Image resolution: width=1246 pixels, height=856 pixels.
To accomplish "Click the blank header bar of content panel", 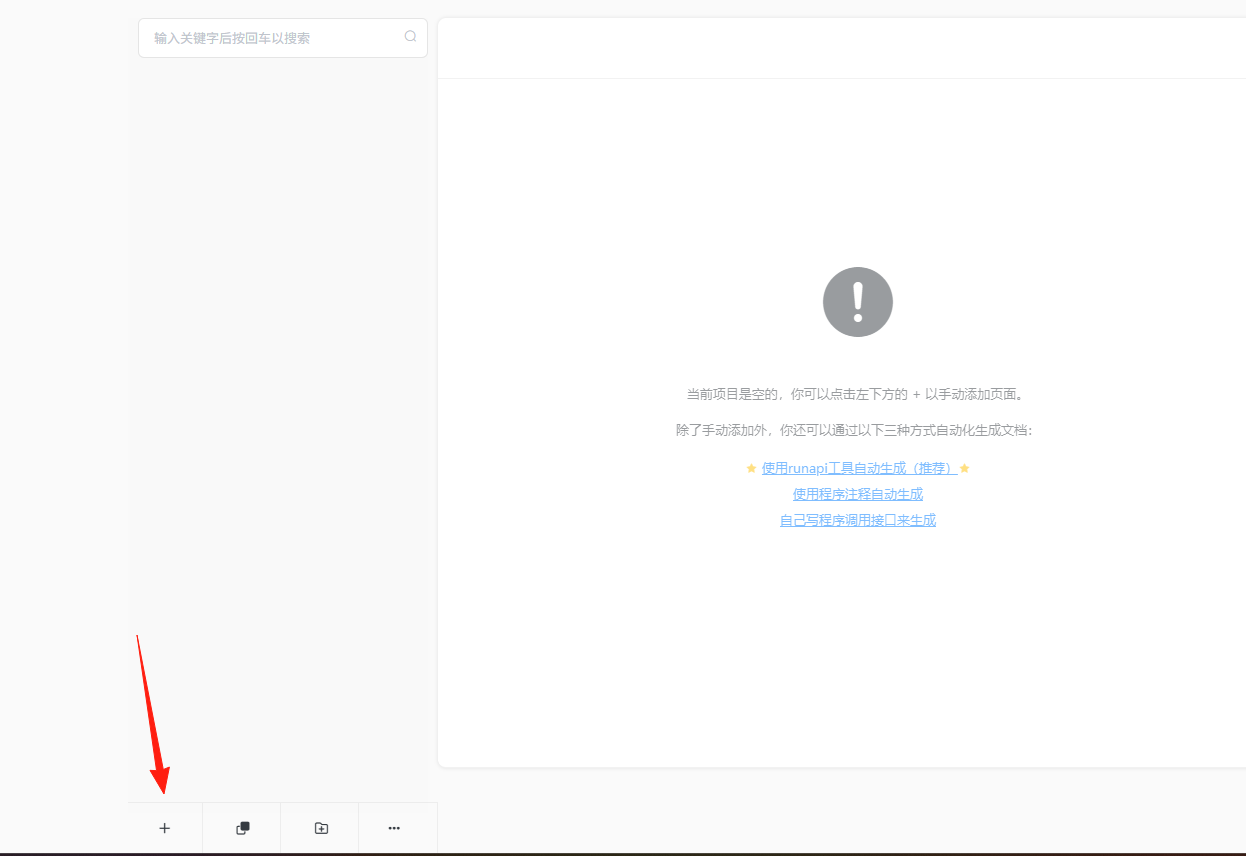I will 842,48.
